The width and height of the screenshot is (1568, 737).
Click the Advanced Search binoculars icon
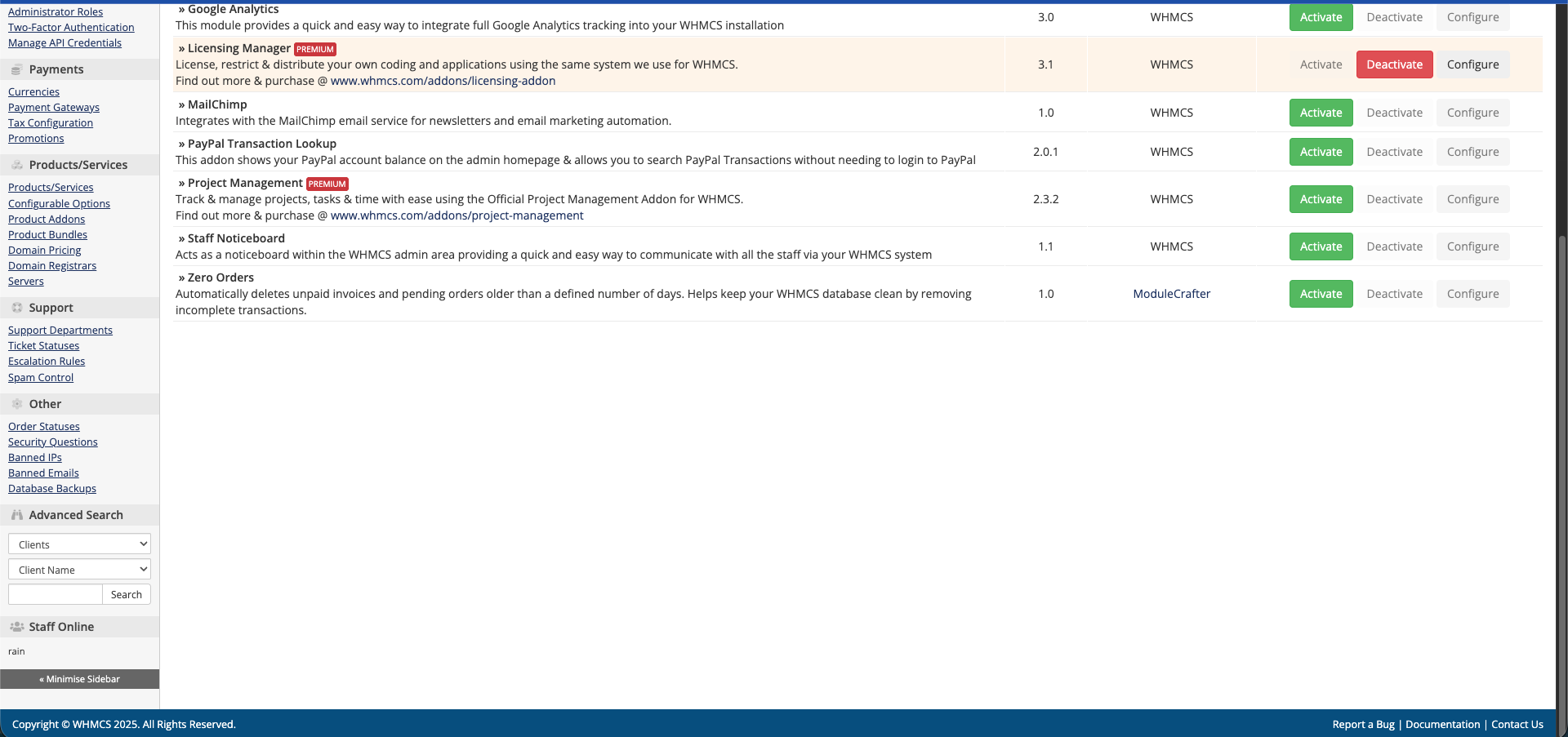pyautogui.click(x=16, y=516)
